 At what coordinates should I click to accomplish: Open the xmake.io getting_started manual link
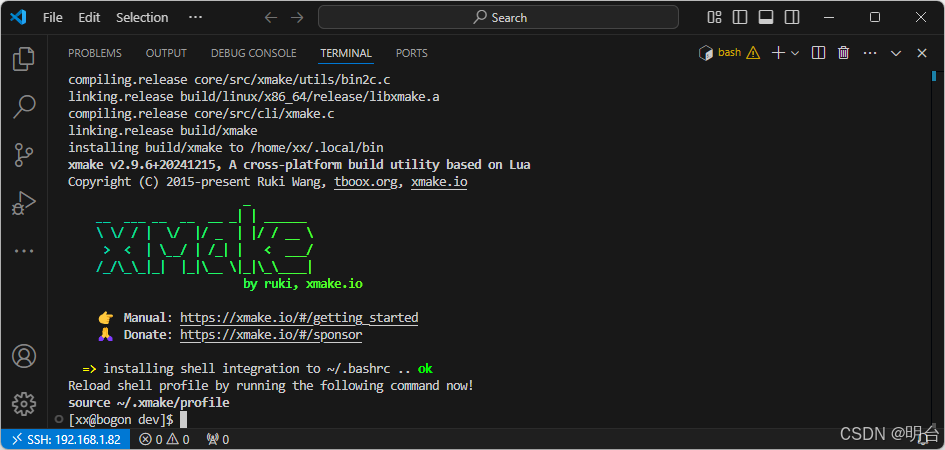299,317
